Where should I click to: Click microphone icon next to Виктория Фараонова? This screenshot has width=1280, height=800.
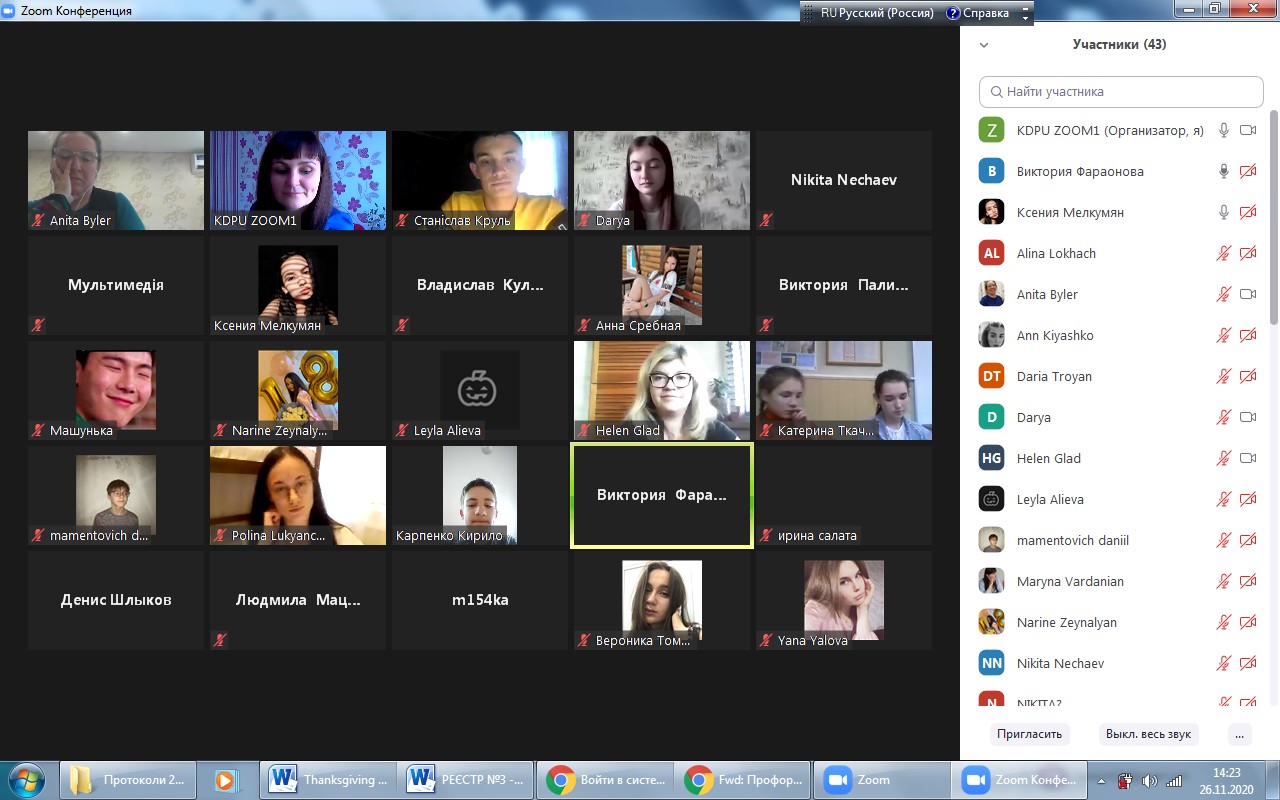point(1223,171)
